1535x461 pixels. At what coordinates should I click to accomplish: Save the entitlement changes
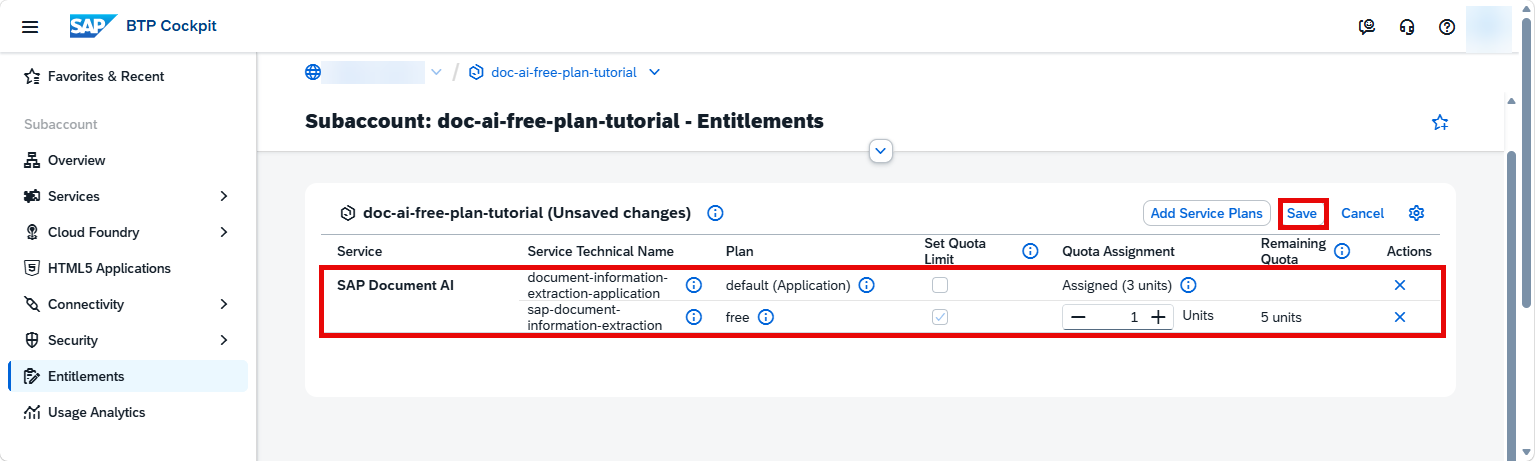click(x=1302, y=213)
